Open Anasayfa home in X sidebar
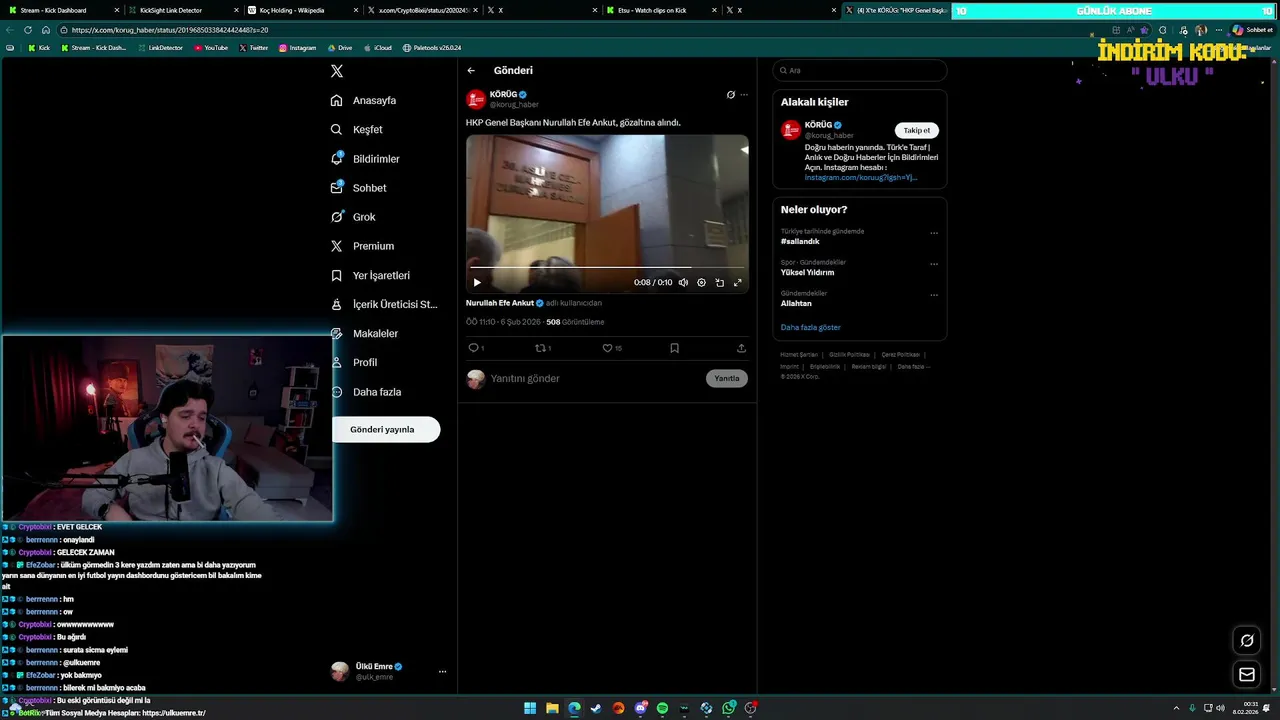Image resolution: width=1280 pixels, height=720 pixels. (x=364, y=100)
